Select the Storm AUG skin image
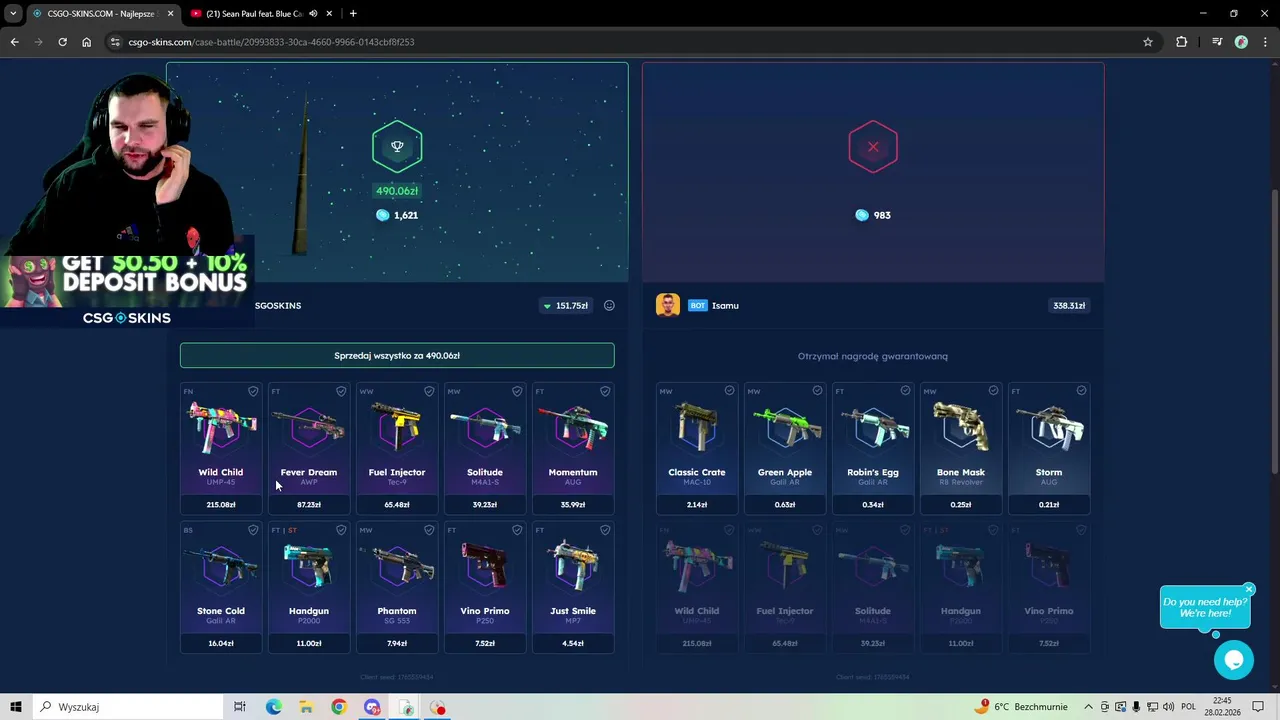 (x=1049, y=428)
